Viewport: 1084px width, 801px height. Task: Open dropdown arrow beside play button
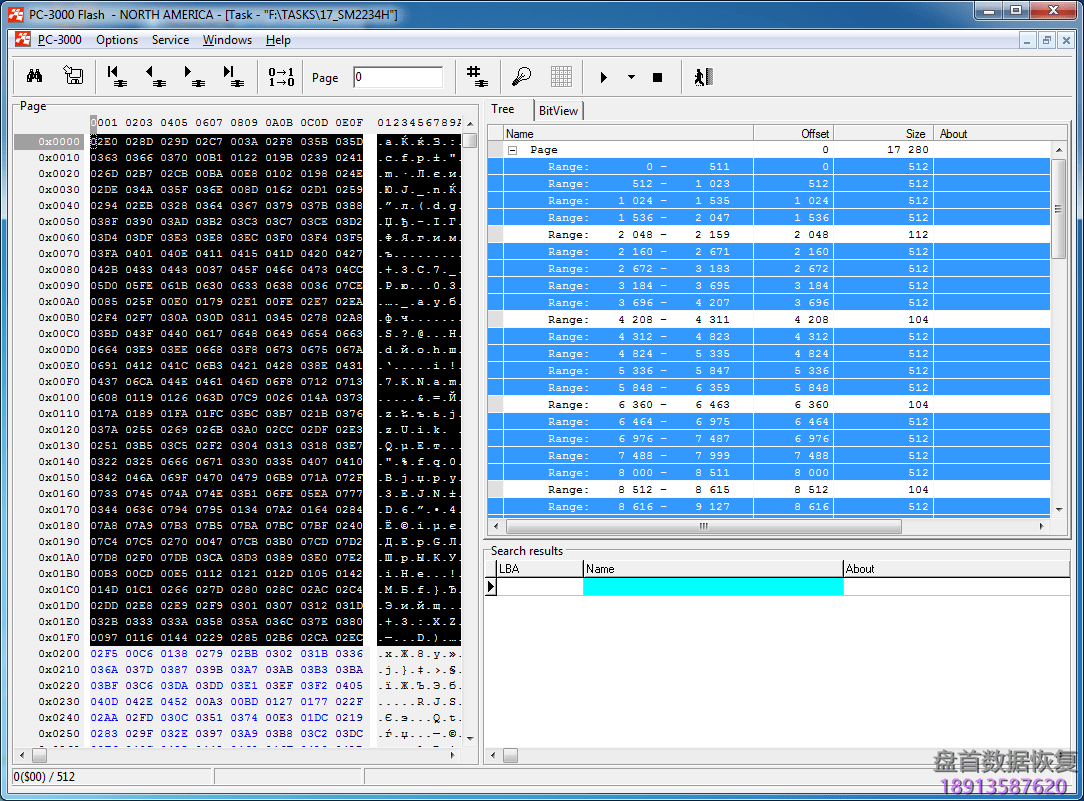tap(631, 77)
